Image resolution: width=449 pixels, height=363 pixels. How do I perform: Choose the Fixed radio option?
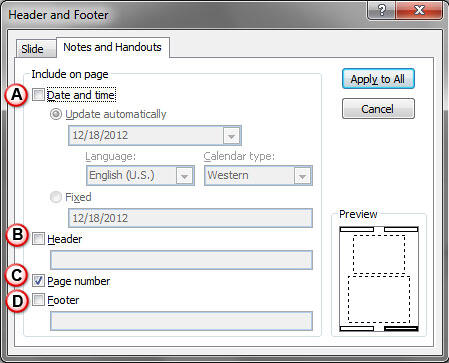(56, 197)
